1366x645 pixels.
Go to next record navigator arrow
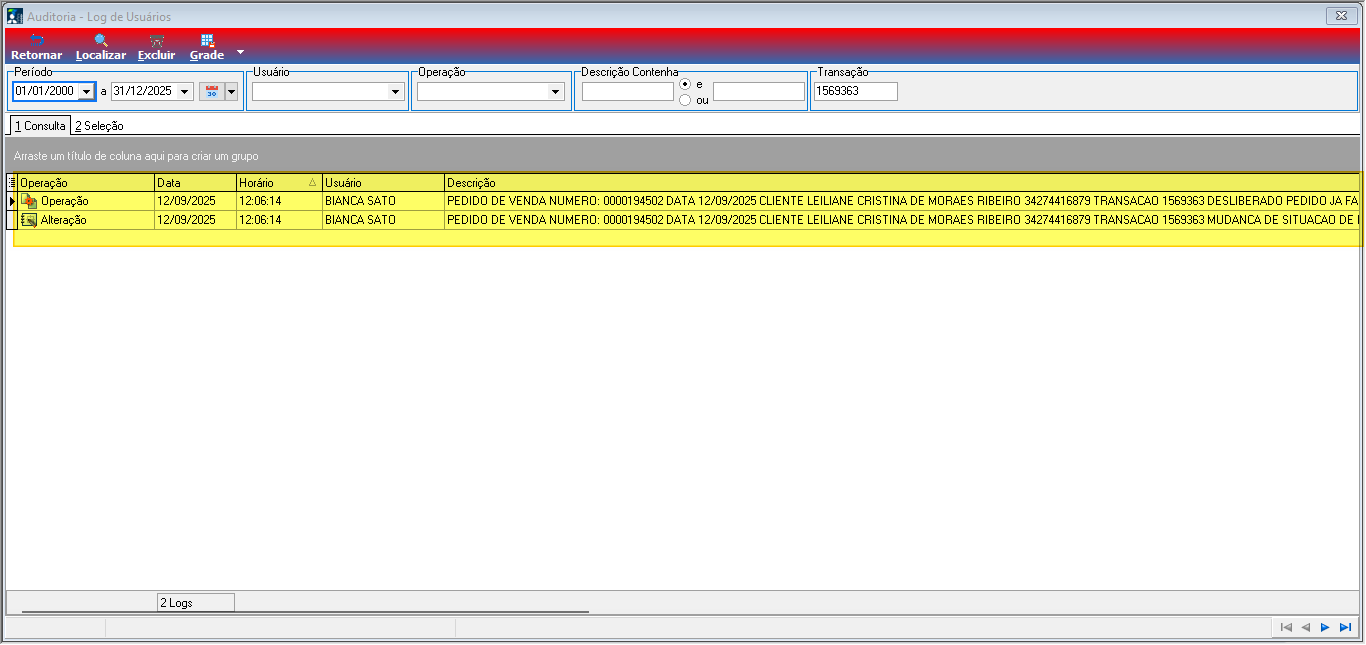point(1325,627)
